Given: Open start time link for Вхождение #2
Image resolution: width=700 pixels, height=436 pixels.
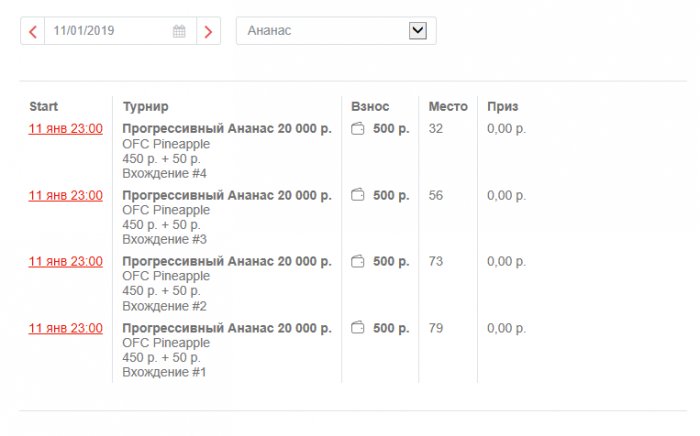Looking at the screenshot, I should pyautogui.click(x=66, y=262).
